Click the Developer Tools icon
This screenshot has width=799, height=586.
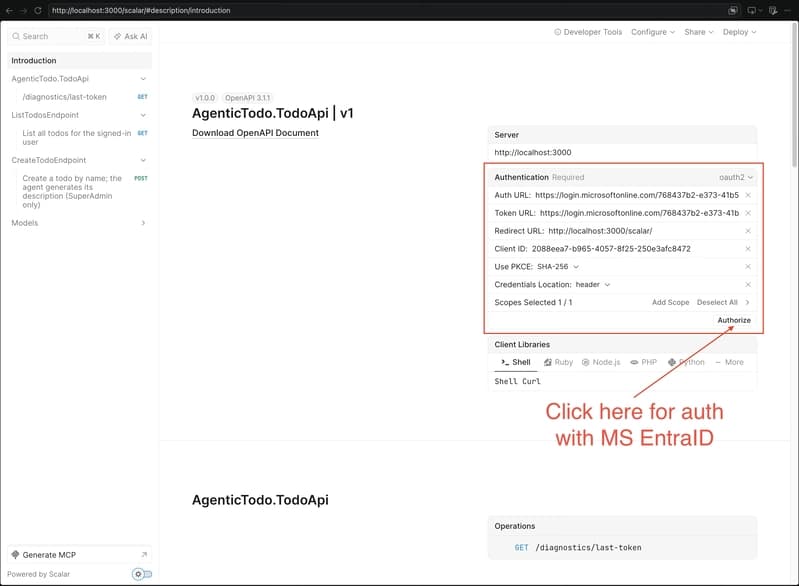tap(557, 32)
